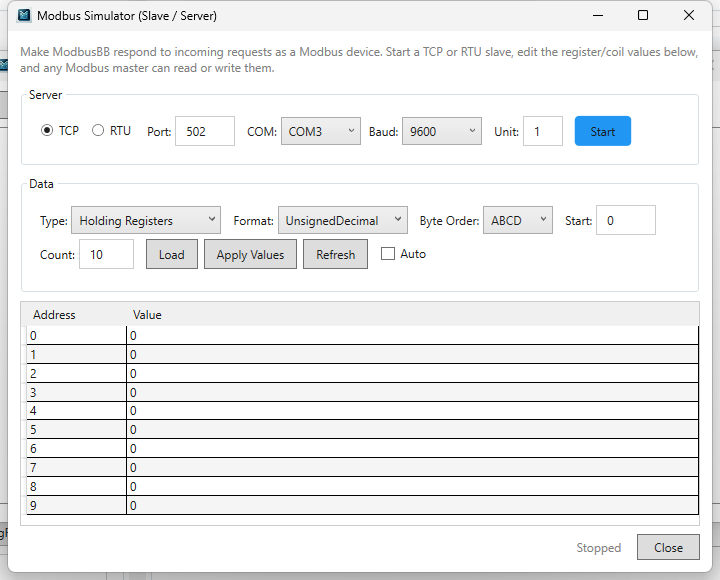Click address cell 9 in the table

click(x=76, y=505)
